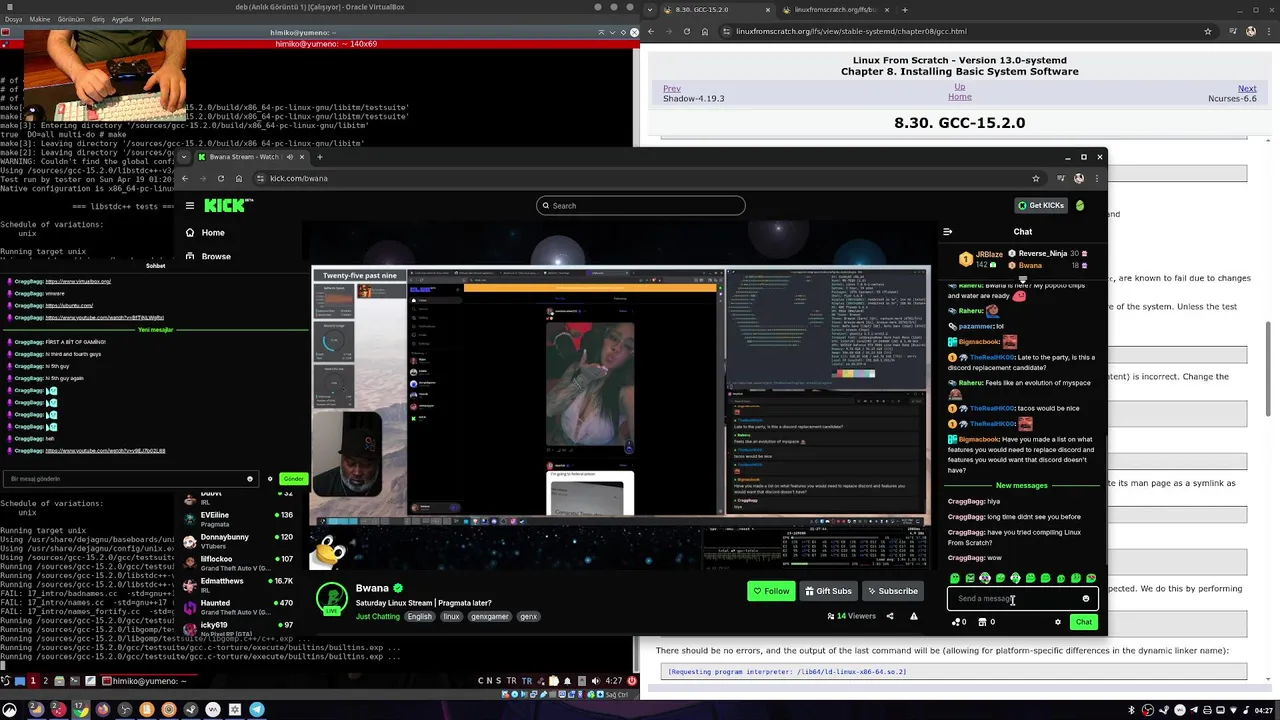Open the emoji picker in chat

(x=1086, y=599)
